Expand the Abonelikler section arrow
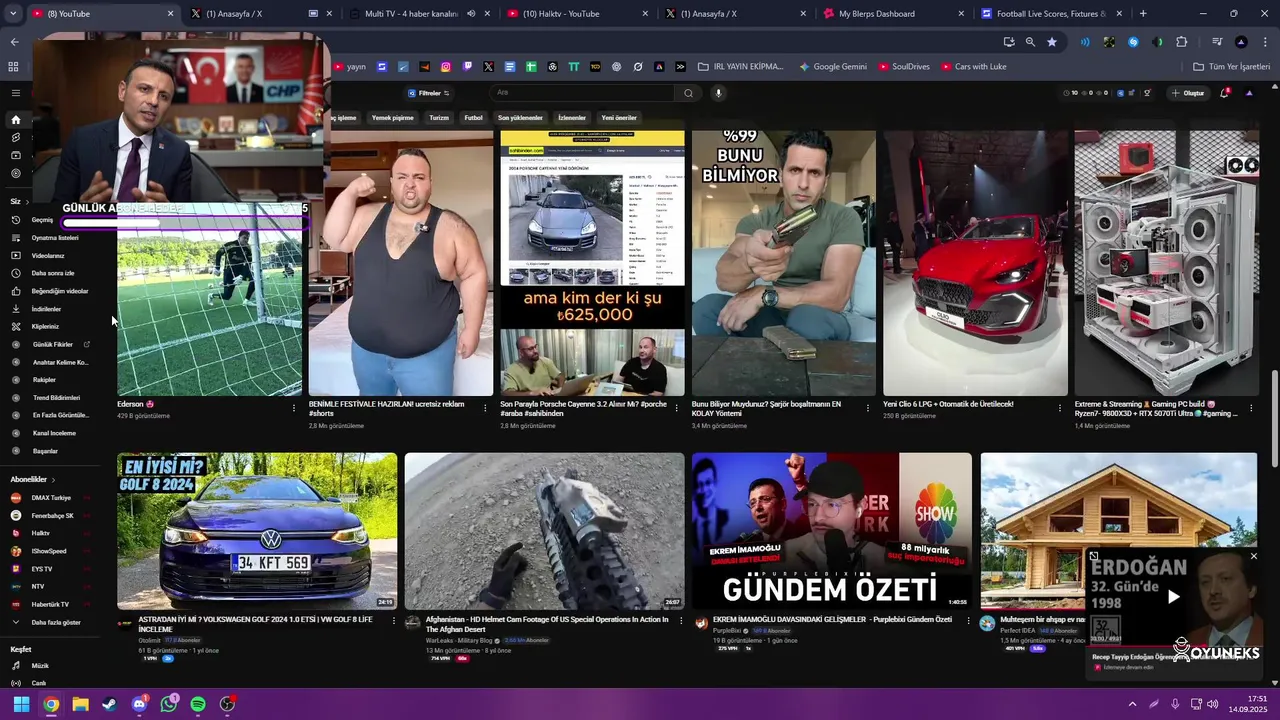This screenshot has width=1280, height=720. (54, 480)
